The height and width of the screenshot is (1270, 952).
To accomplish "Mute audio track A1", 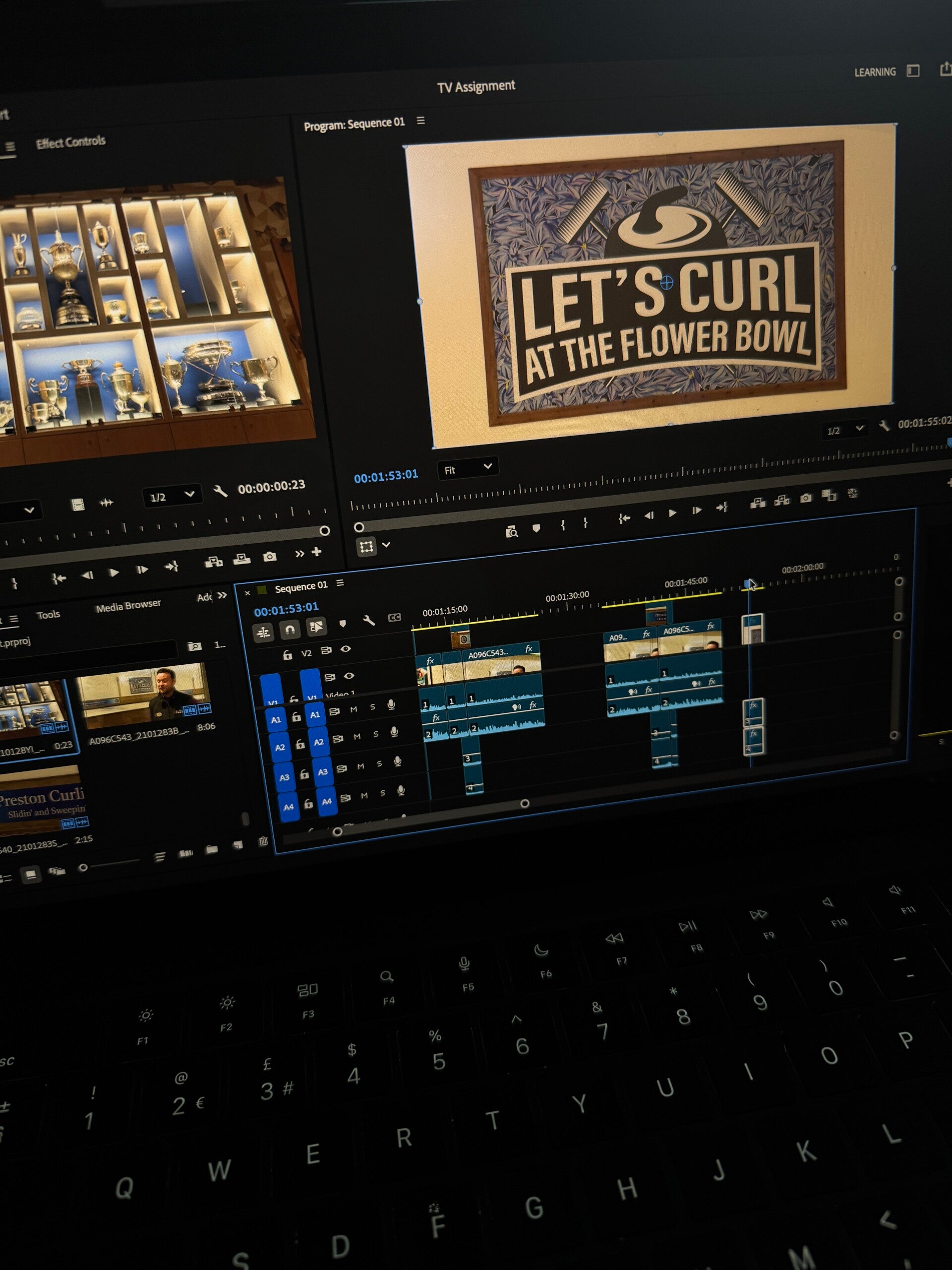I will [354, 709].
